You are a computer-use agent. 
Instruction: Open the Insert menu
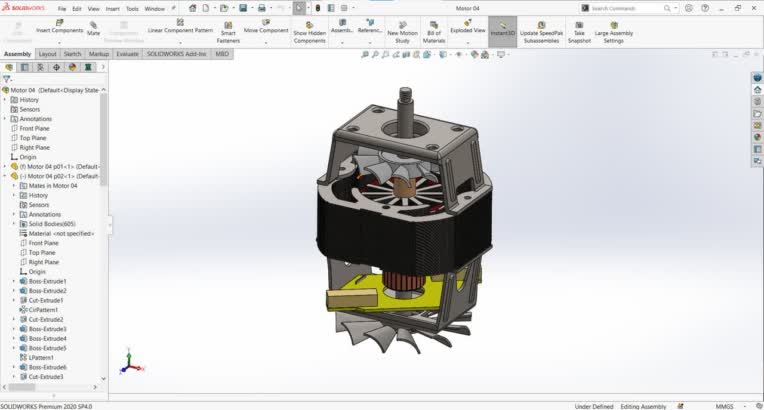point(113,9)
